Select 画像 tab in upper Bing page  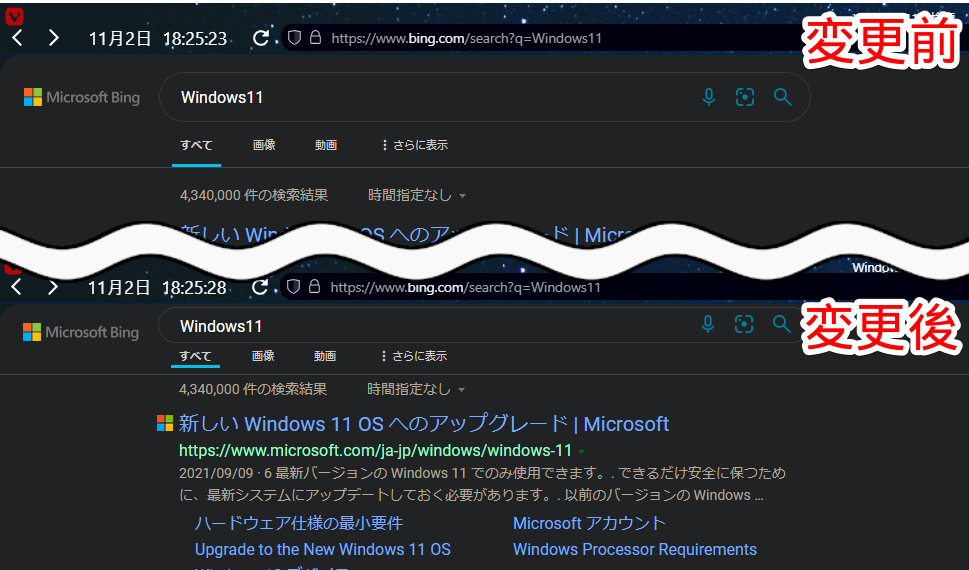(264, 145)
